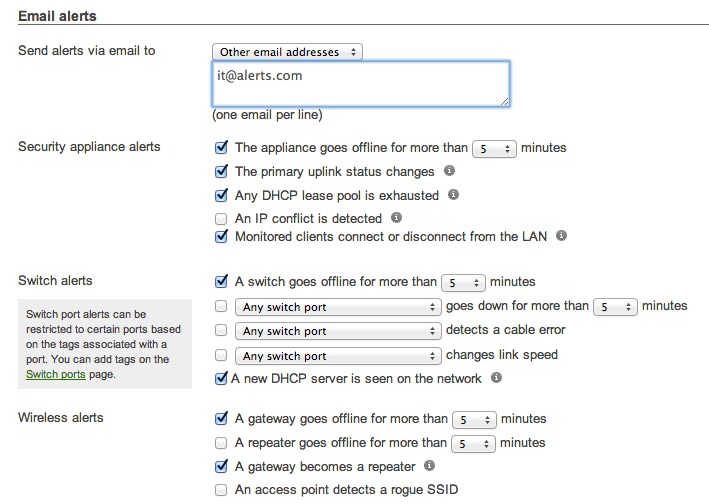This screenshot has height=504, width=709.
Task: Uncheck The appliance goes offline alert
Action: (x=221, y=147)
